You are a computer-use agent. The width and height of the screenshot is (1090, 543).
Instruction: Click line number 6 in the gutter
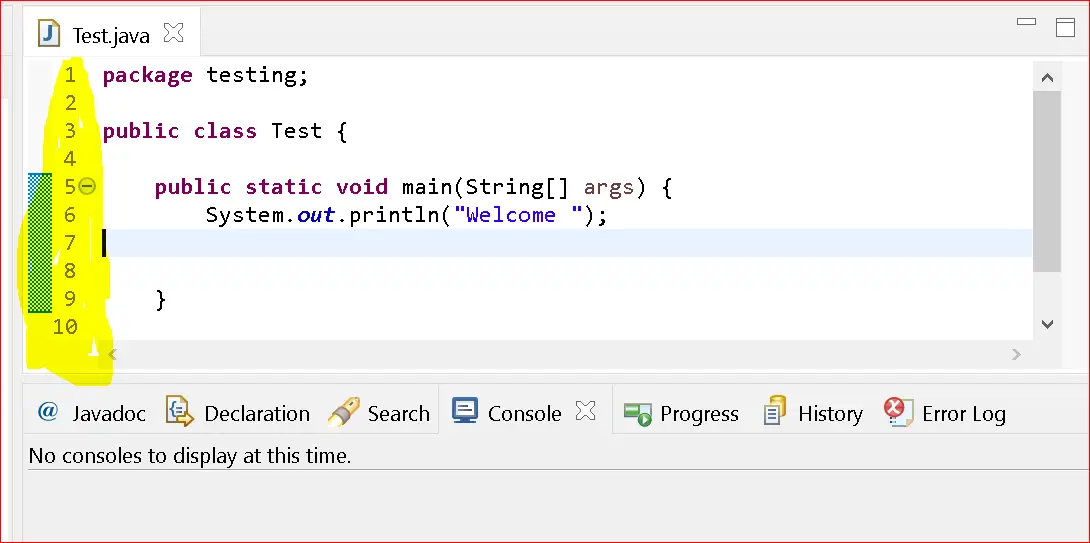click(x=70, y=214)
